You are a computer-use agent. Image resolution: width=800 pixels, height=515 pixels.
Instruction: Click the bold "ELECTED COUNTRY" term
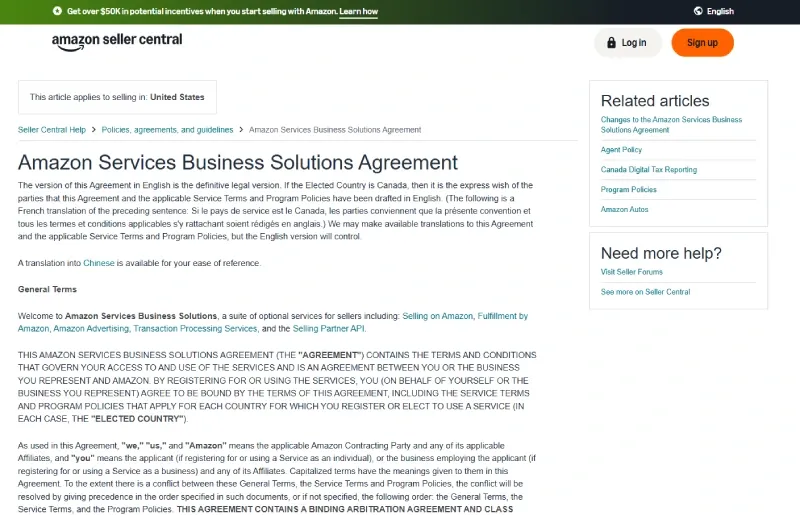pos(137,419)
